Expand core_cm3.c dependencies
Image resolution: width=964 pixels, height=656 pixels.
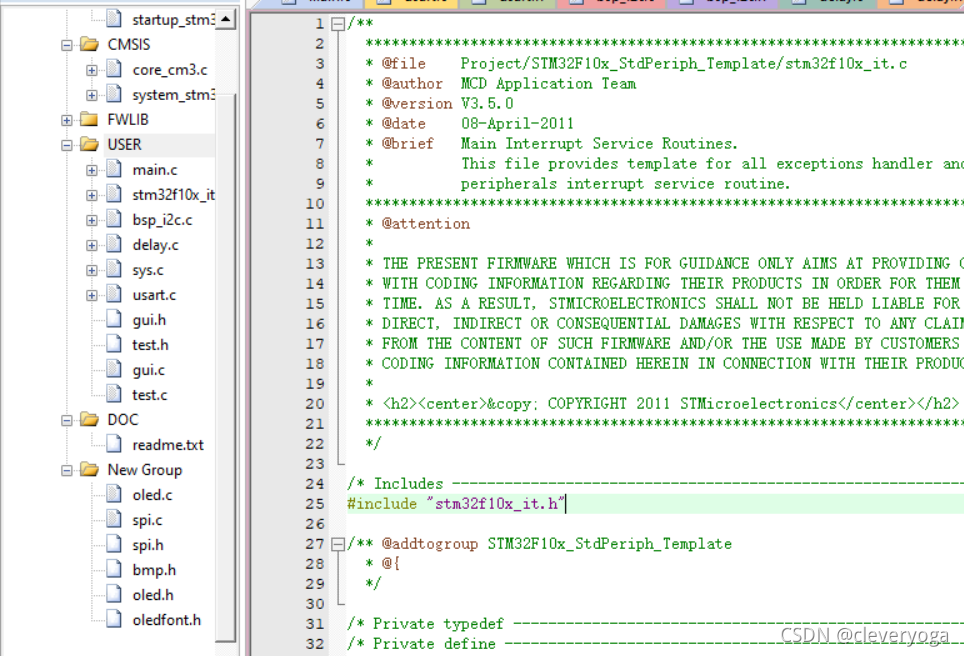click(92, 70)
